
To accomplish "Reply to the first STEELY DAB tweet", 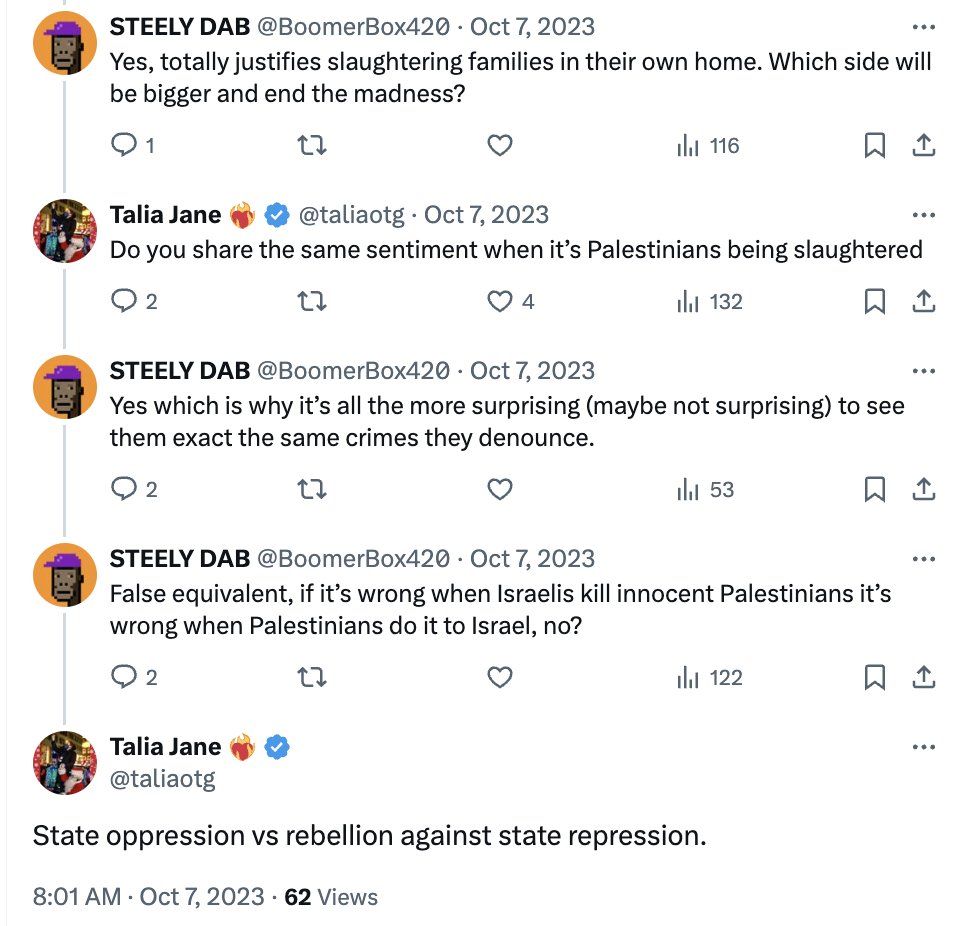I will coord(122,146).
